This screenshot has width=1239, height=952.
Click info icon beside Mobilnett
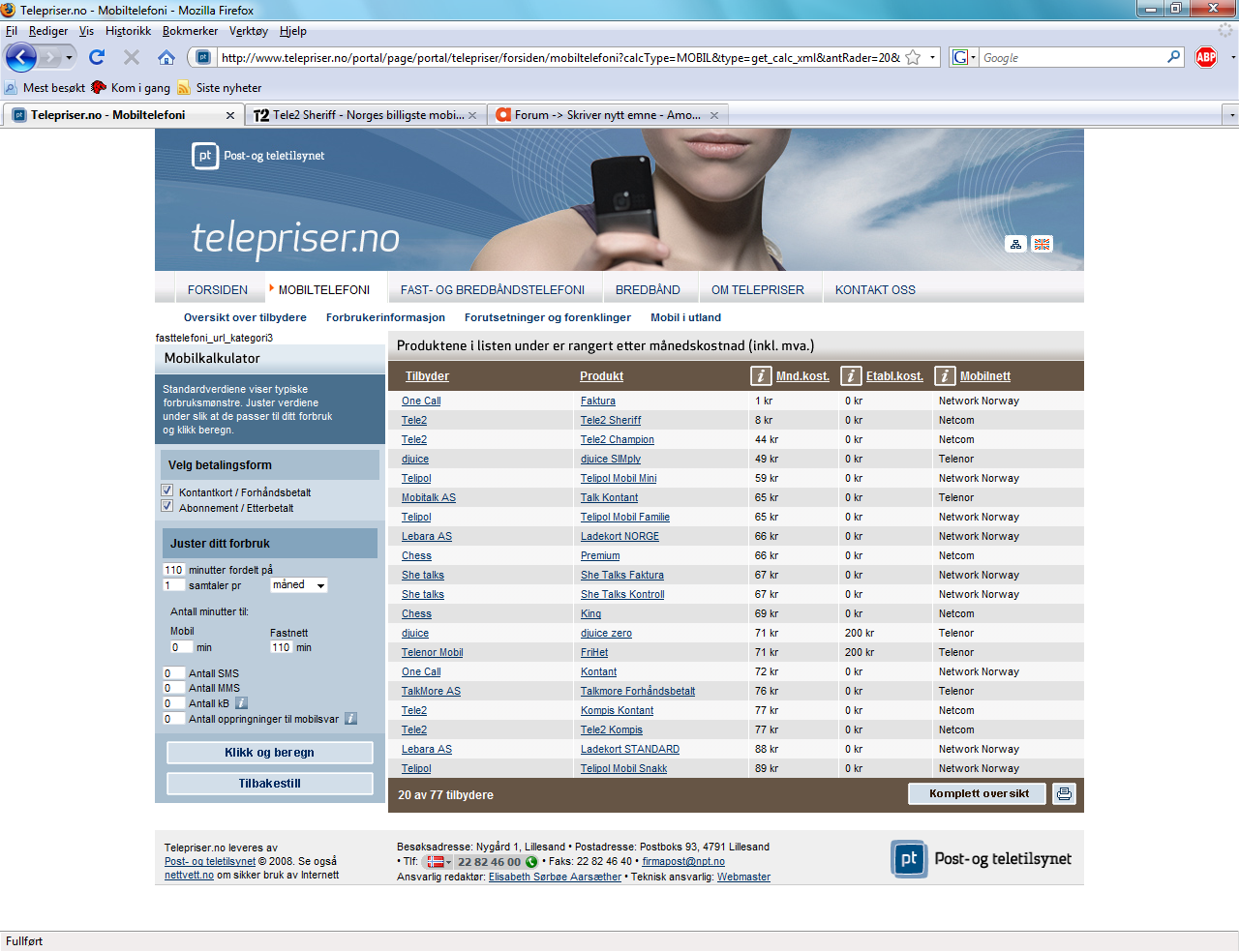pyautogui.click(x=945, y=376)
